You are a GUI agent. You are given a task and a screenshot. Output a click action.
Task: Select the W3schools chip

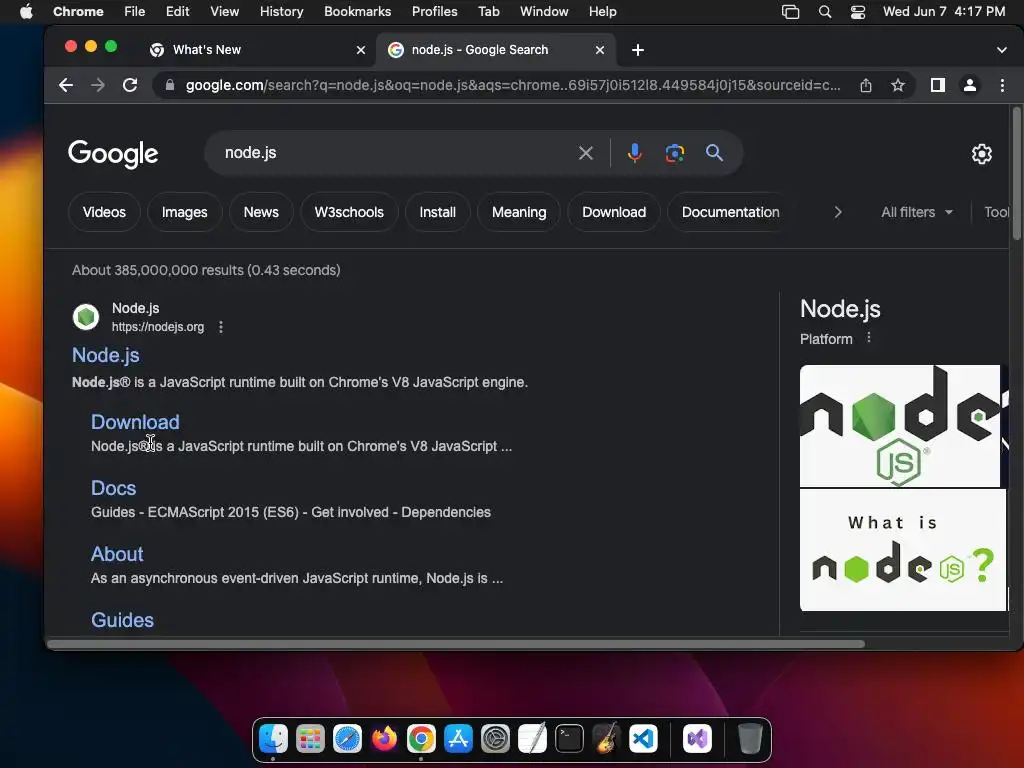click(349, 212)
